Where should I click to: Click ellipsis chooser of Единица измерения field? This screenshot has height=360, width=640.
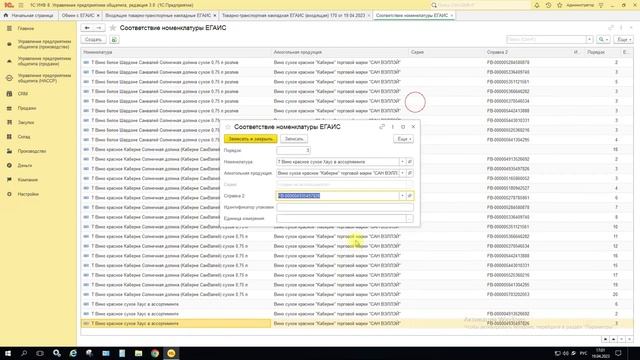click(x=409, y=219)
